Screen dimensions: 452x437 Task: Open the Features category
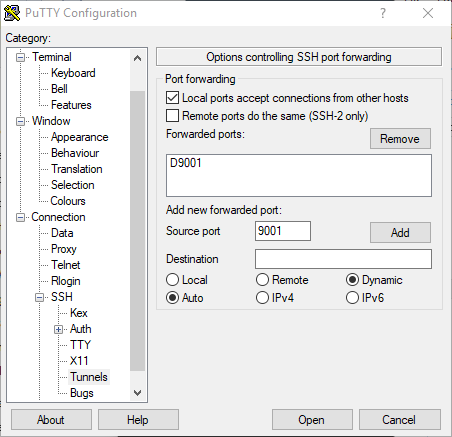click(71, 105)
